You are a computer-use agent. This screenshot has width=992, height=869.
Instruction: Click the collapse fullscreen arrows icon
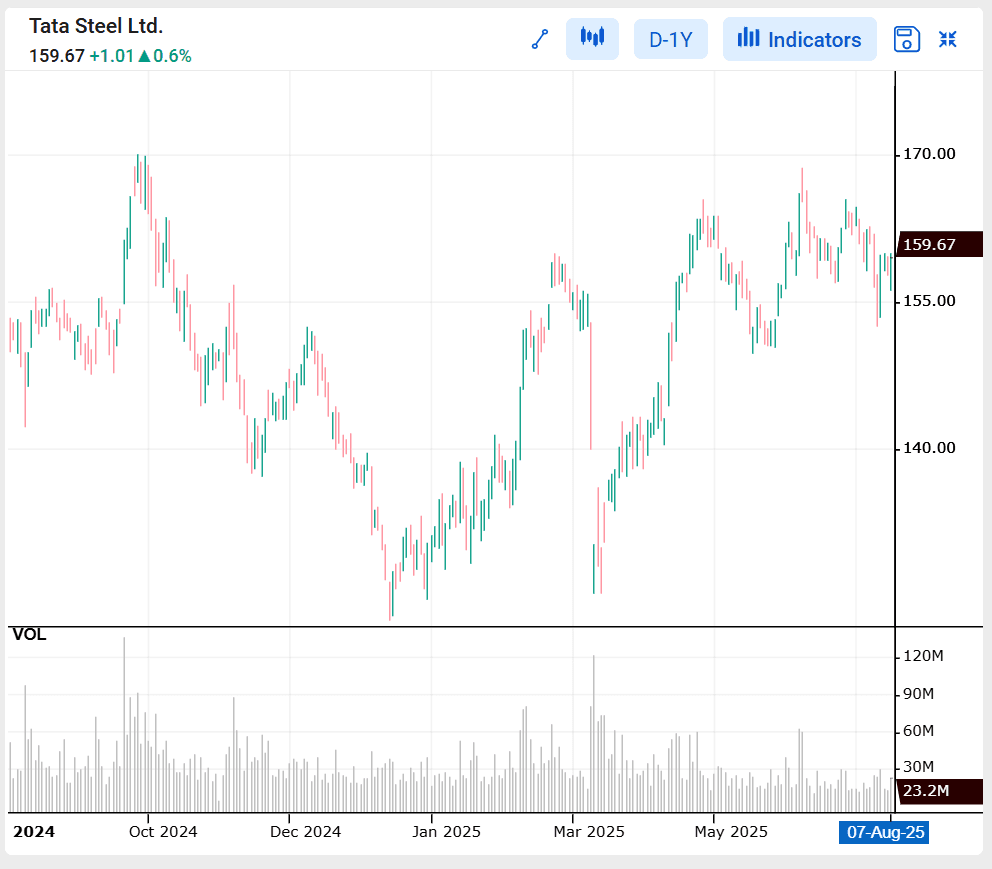pyautogui.click(x=947, y=39)
